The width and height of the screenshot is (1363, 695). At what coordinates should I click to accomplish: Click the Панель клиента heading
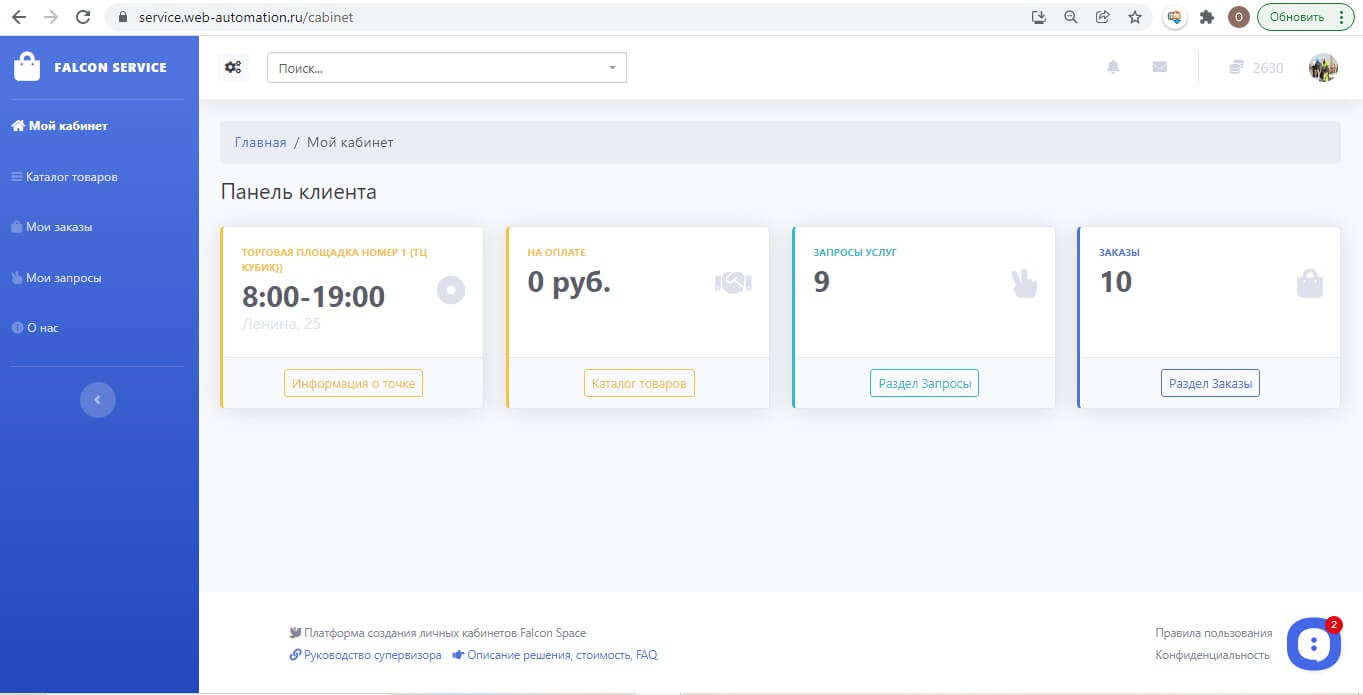point(299,192)
